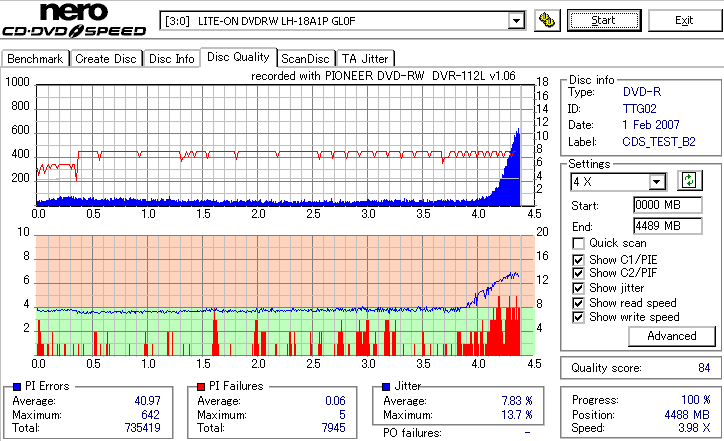
Task: Click PI Failures Total value 7945
Action: coord(333,428)
